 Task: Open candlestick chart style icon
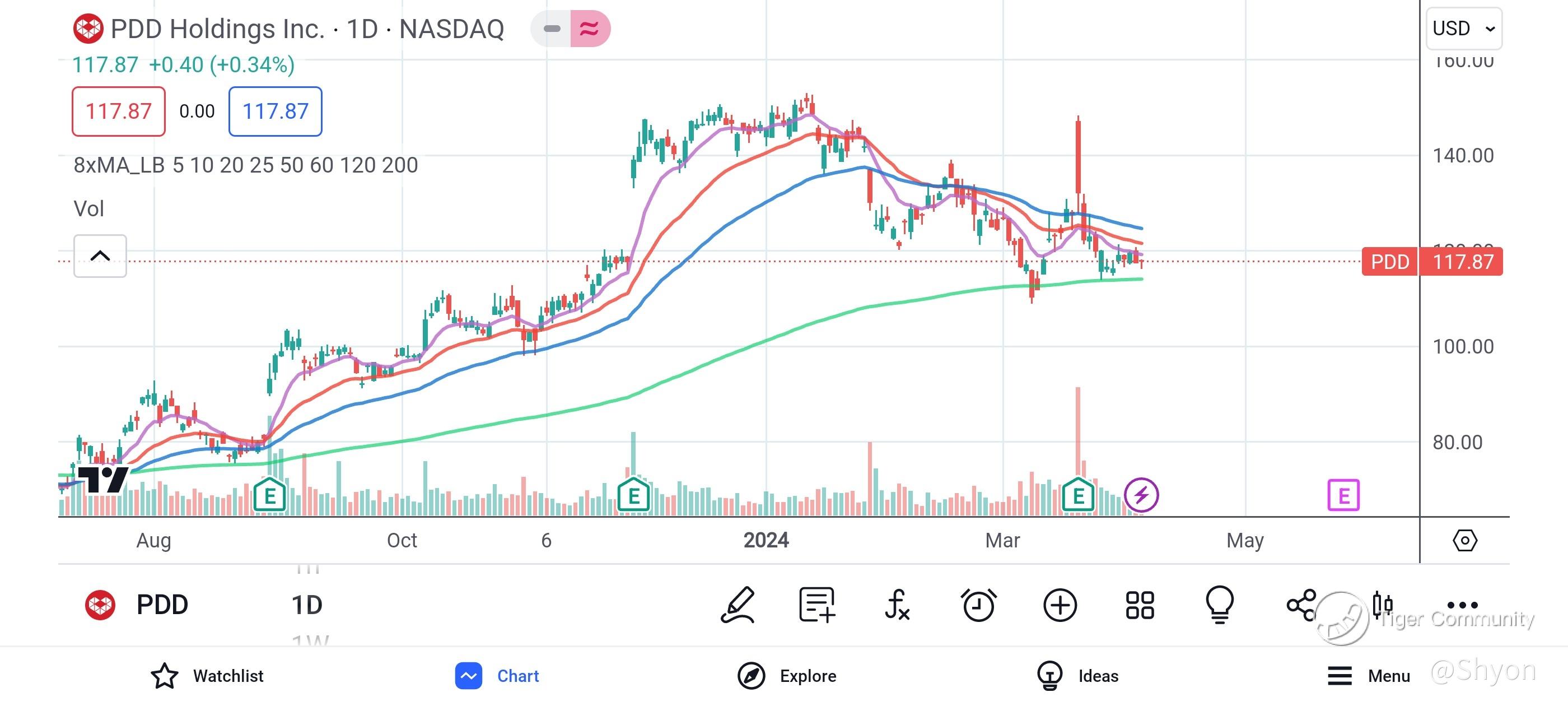pos(1382,605)
